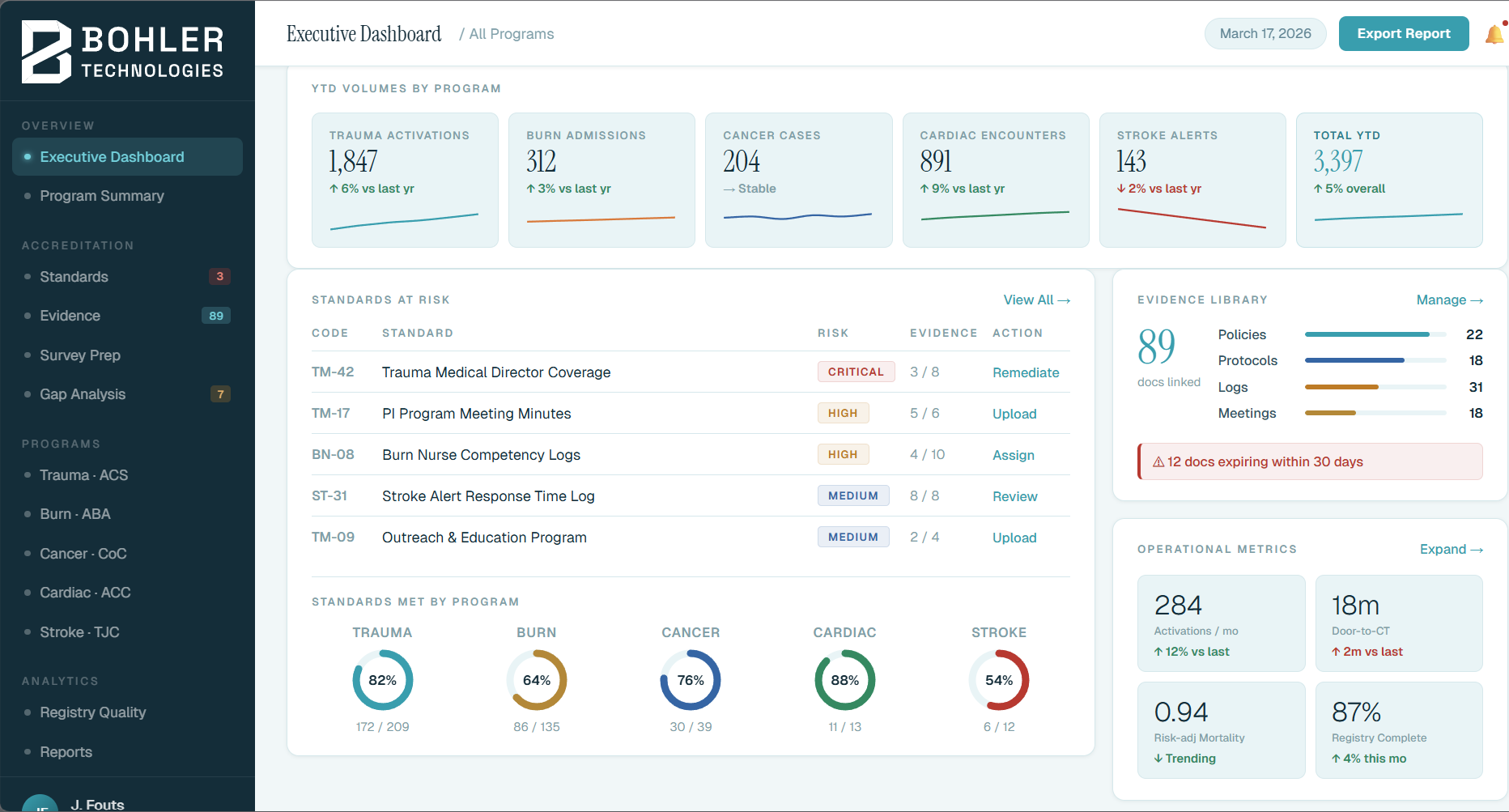Click the Trauma 82% donut chart
Image resolution: width=1509 pixels, height=812 pixels.
coord(382,680)
